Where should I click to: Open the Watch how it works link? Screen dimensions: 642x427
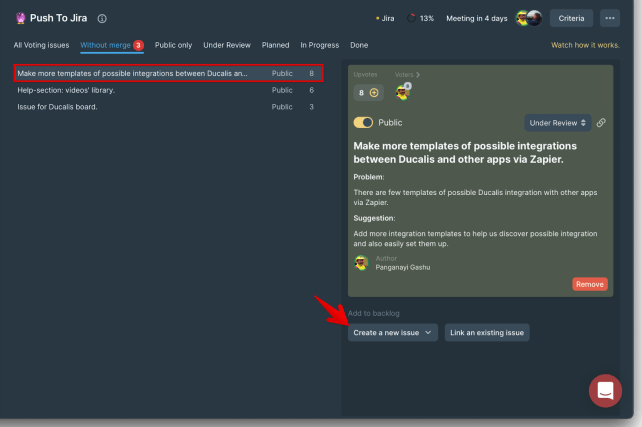click(x=585, y=45)
